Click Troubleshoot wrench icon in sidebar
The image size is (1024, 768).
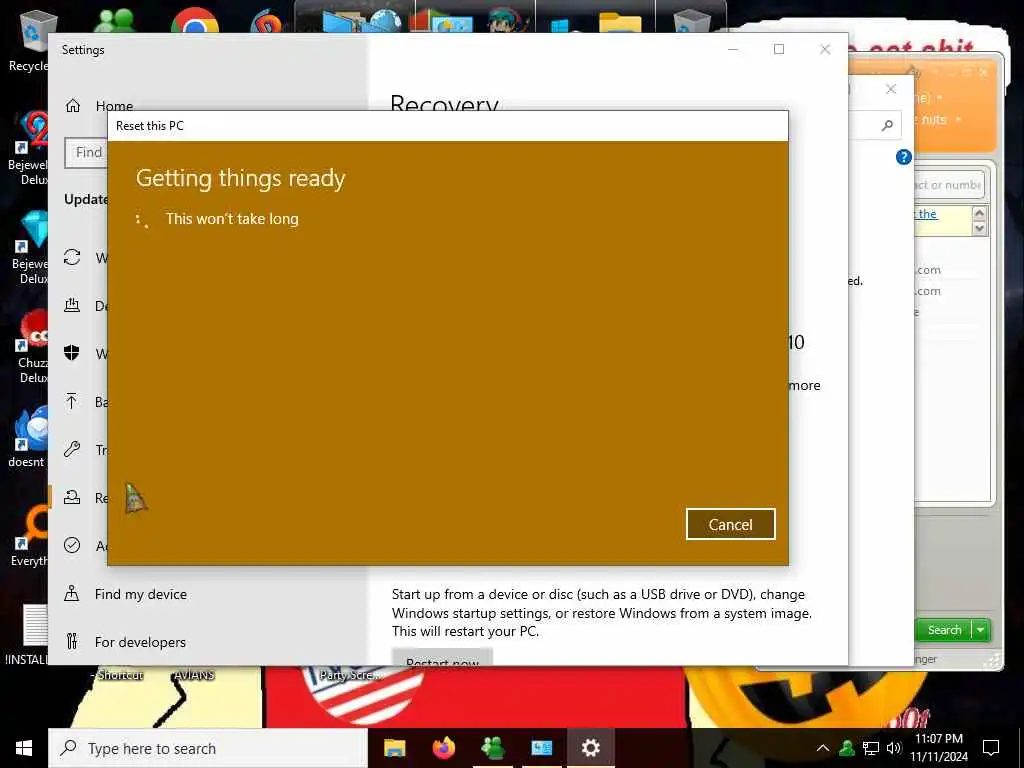pos(72,449)
